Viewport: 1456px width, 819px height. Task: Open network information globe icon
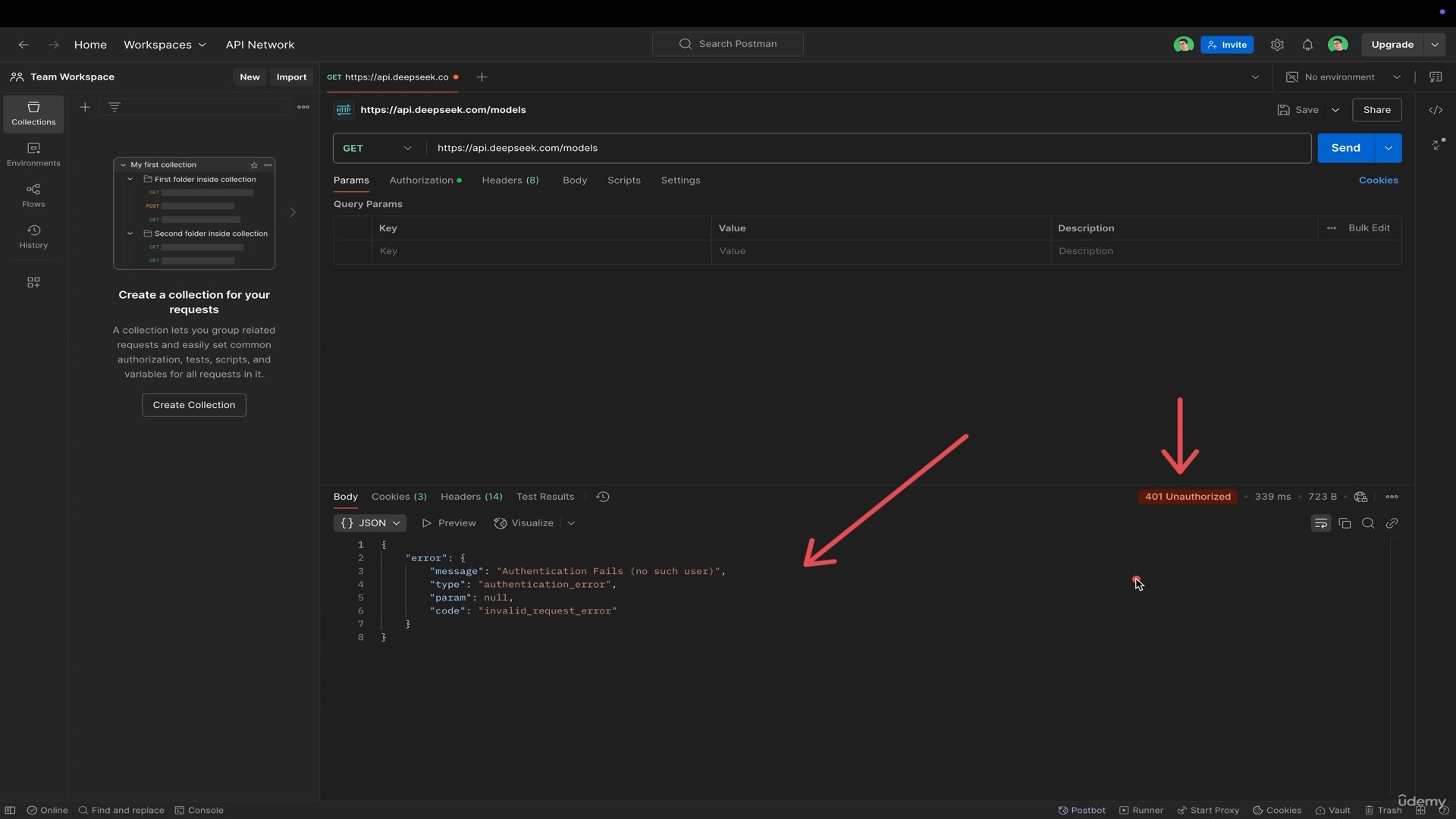tap(1361, 497)
